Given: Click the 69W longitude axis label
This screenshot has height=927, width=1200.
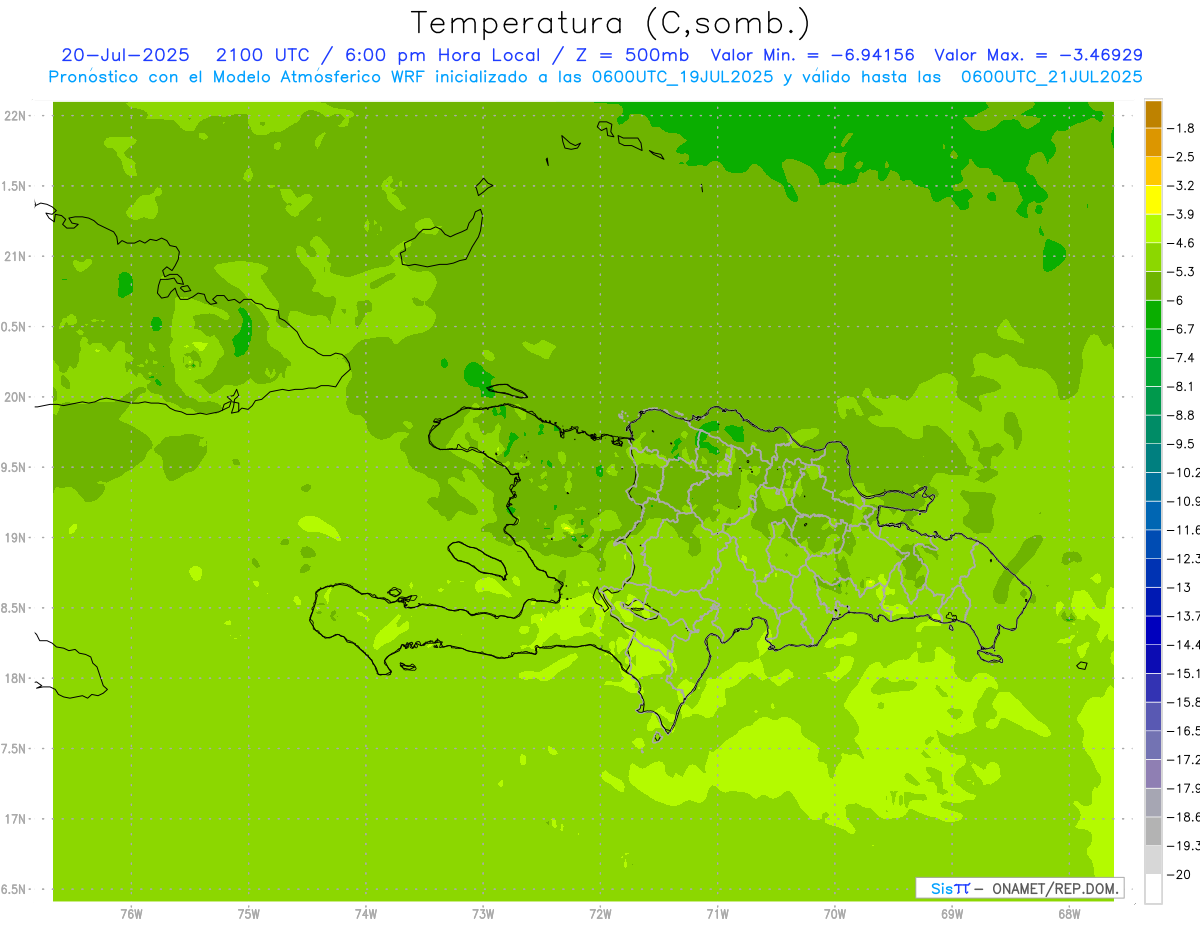Looking at the screenshot, I should pyautogui.click(x=952, y=914).
